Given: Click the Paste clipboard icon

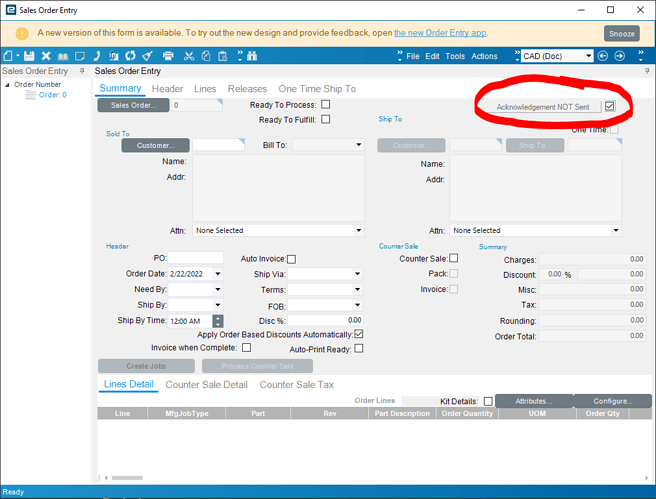Looking at the screenshot, I should [223, 56].
